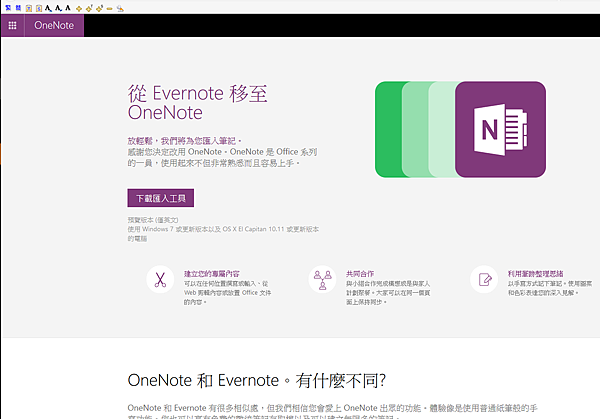Click the description text under 利用筆跡整理思緒

pos(550,288)
